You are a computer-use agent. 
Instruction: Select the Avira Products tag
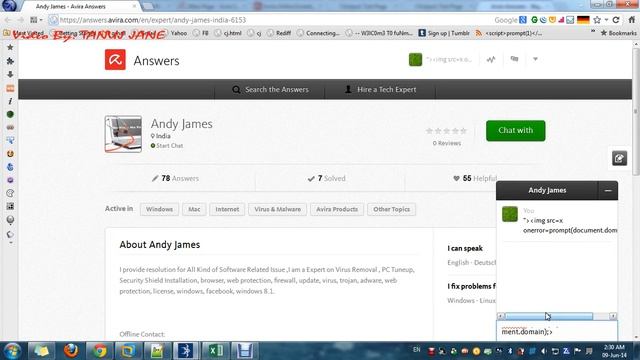[x=337, y=209]
